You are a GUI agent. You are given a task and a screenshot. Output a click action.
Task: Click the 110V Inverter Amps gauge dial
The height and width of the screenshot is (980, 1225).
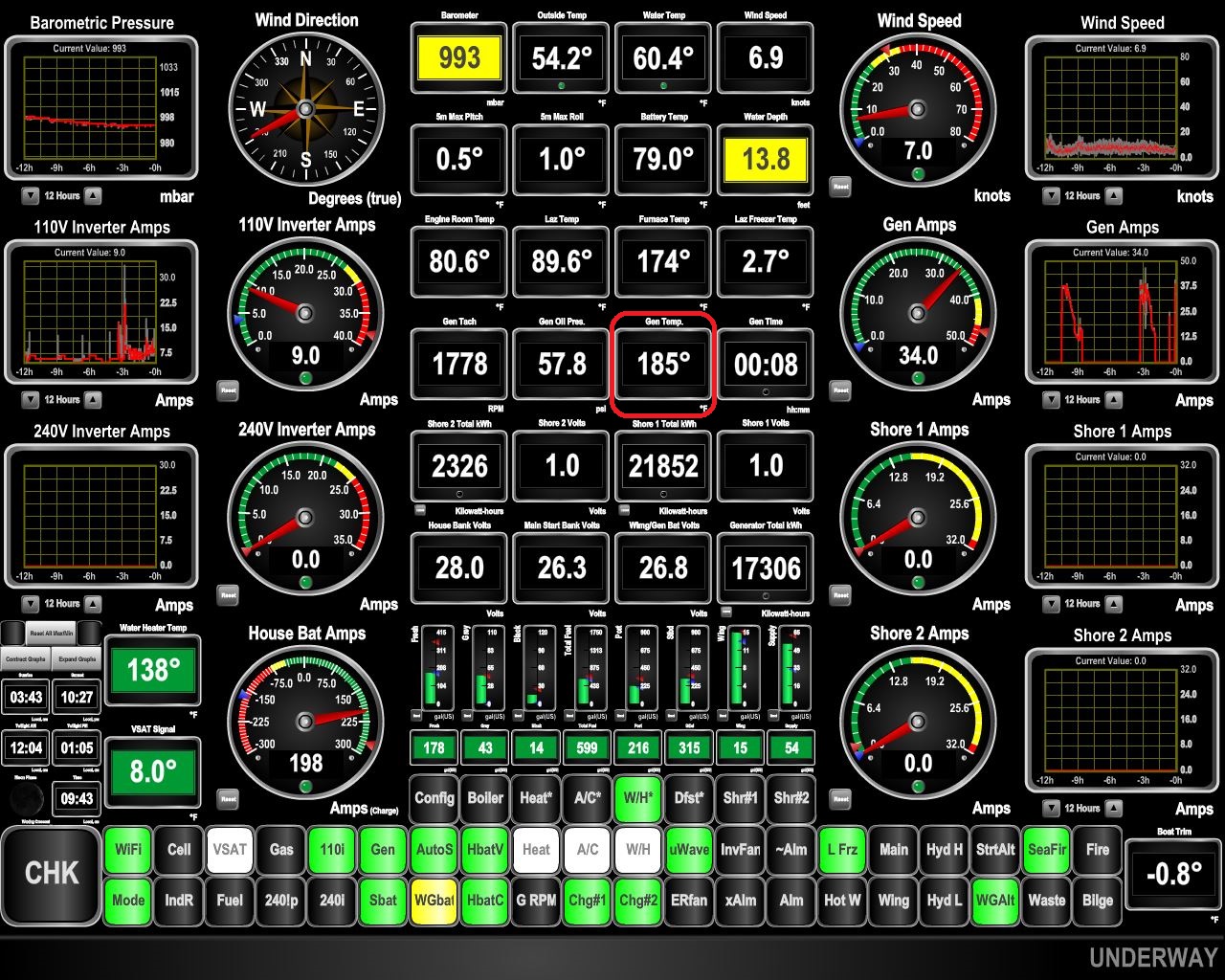click(306, 313)
